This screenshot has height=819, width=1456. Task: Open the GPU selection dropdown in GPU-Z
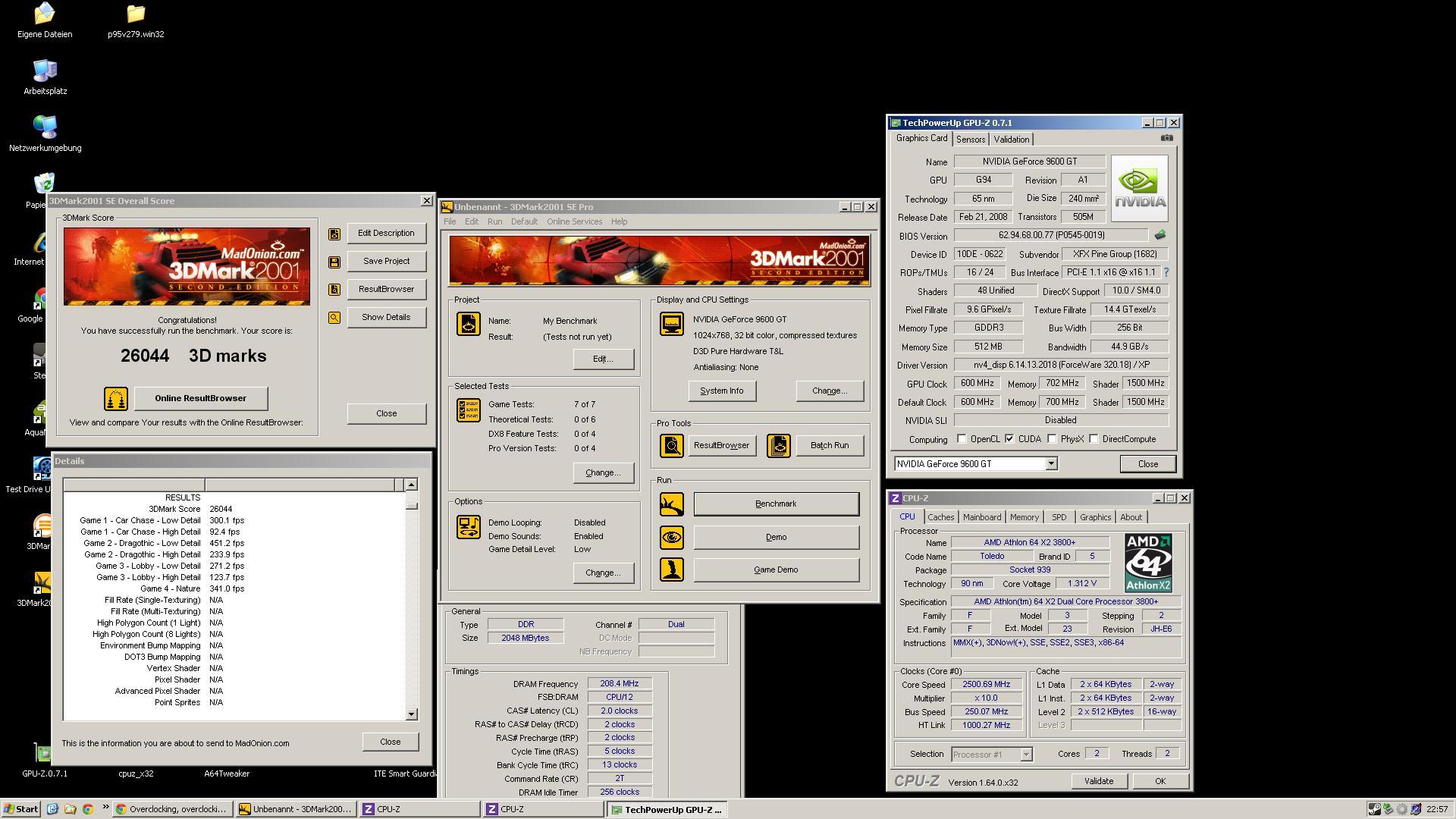click(1051, 464)
